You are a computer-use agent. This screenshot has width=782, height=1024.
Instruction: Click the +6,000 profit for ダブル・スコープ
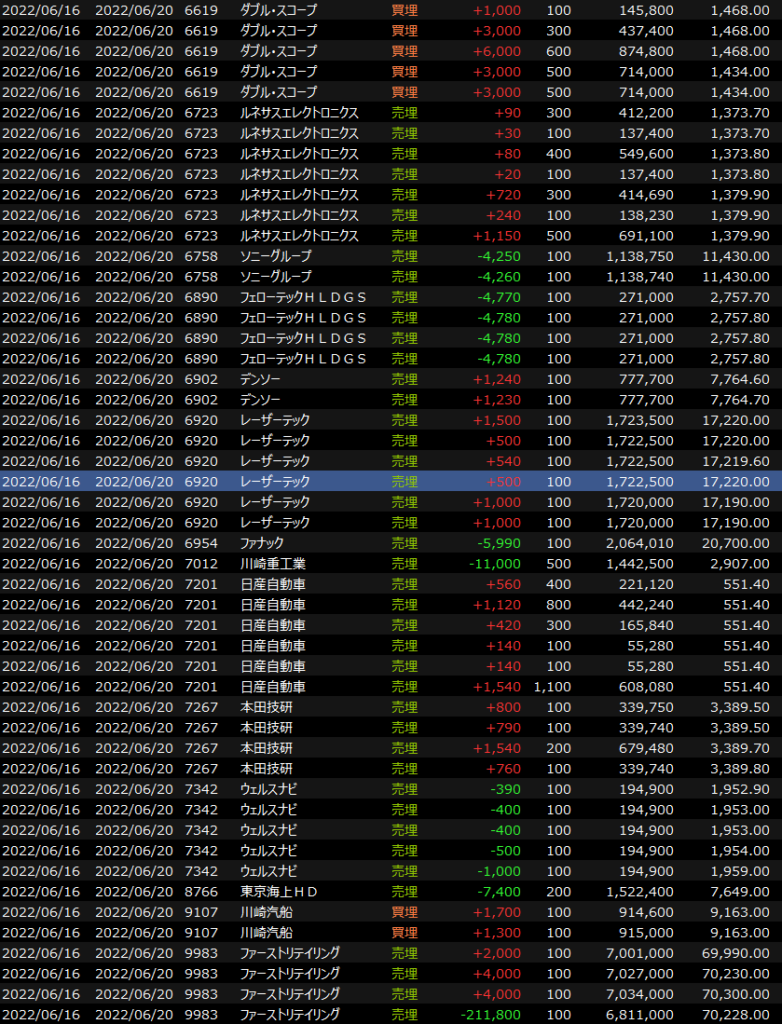496,51
